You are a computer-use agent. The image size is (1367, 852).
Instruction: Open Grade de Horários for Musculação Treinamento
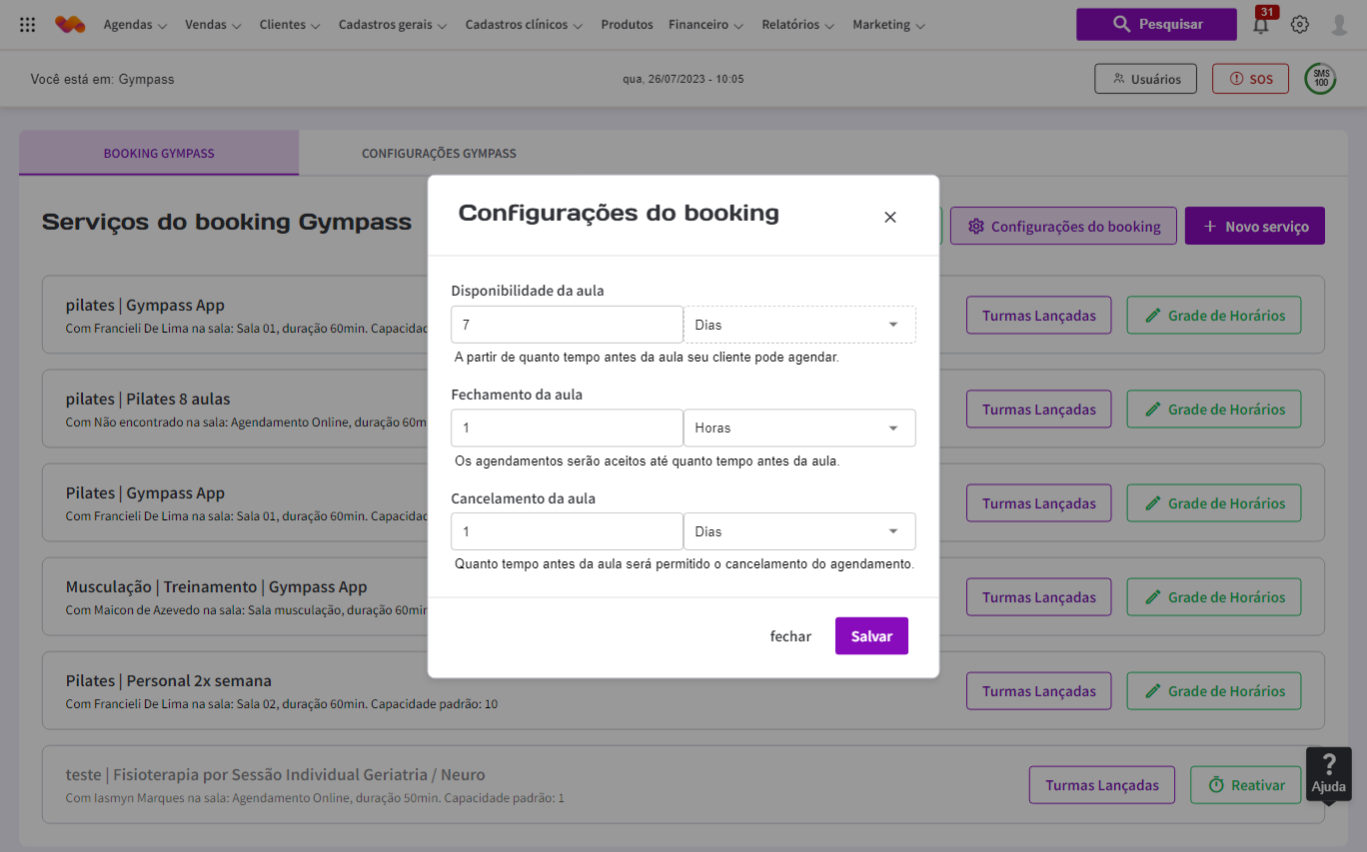(1214, 597)
